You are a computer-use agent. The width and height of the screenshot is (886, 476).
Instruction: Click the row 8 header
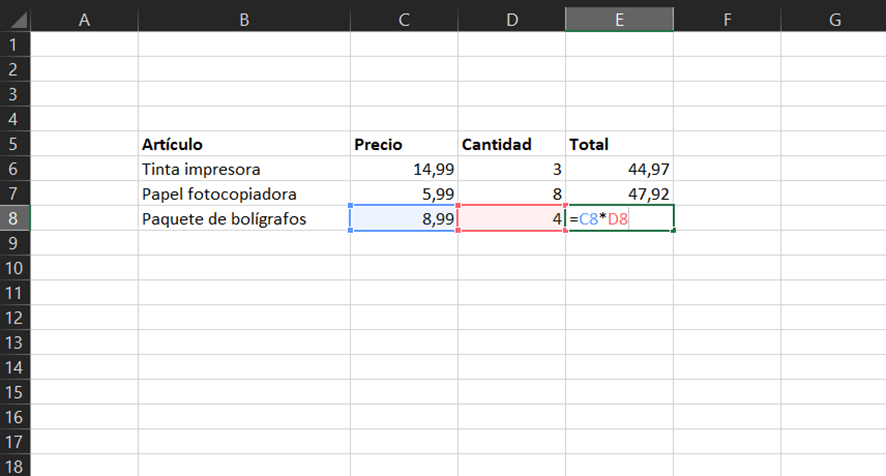click(x=15, y=218)
